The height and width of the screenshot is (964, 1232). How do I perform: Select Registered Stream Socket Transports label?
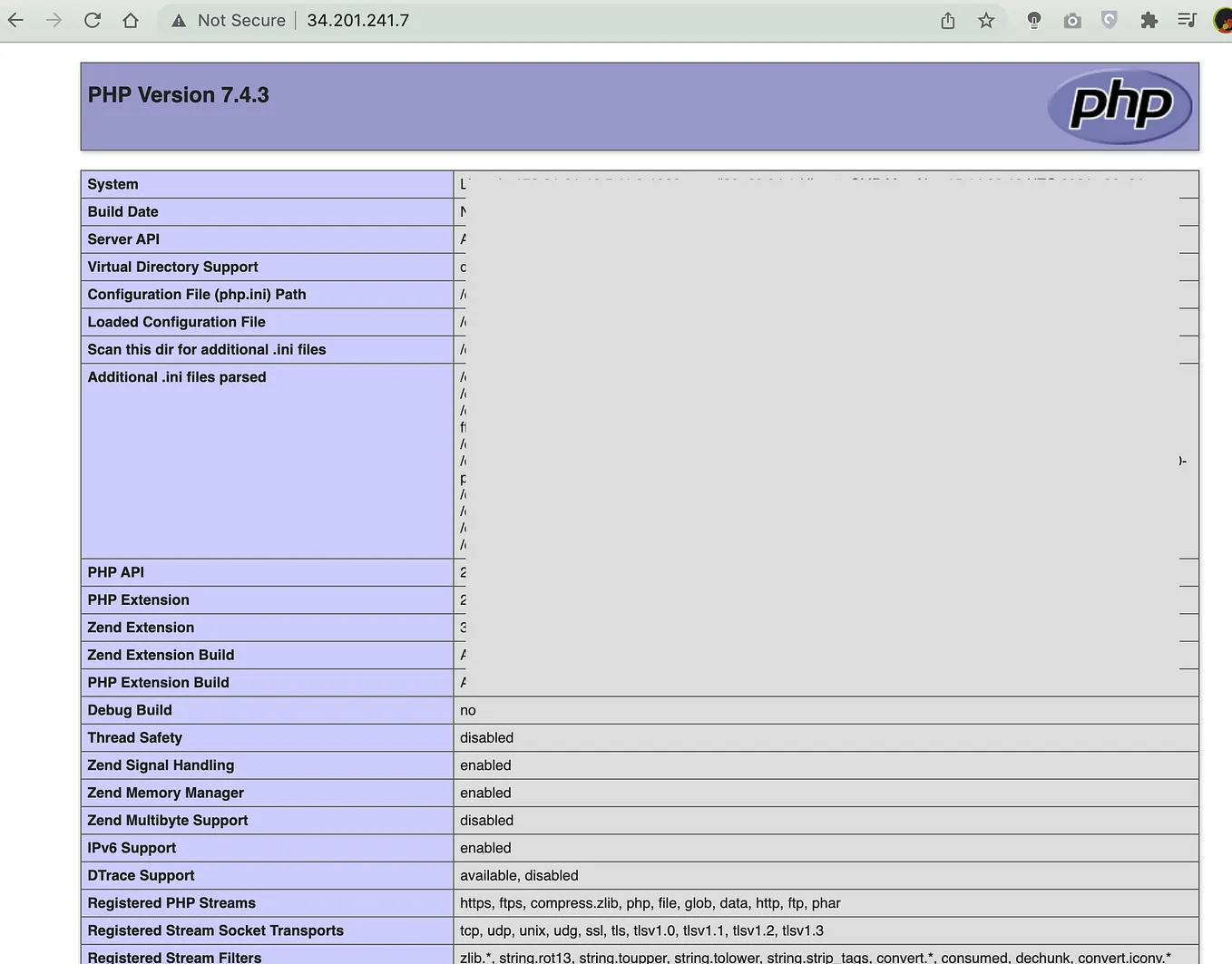216,930
